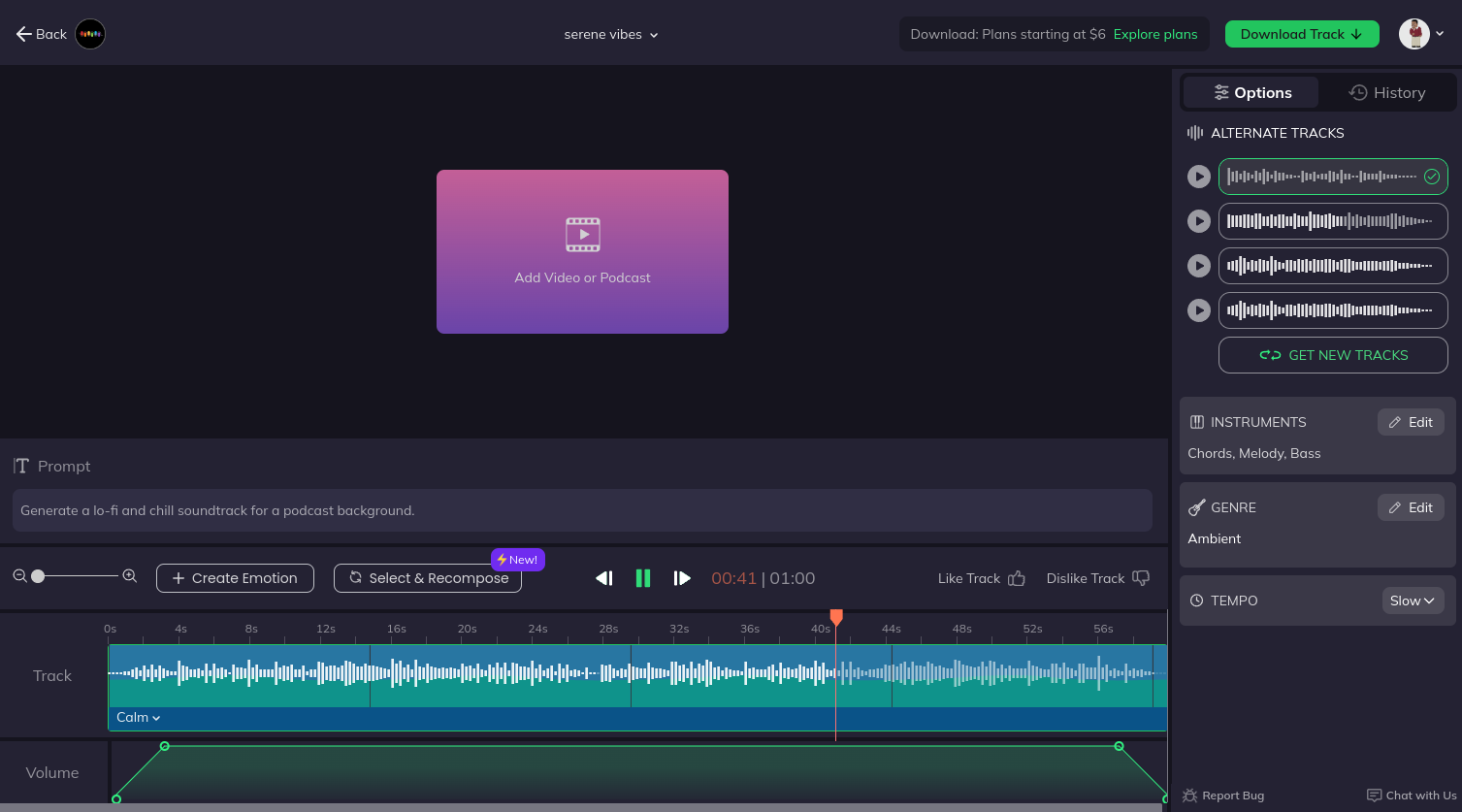
Task: Expand the Calm emotion dropdown
Action: [x=138, y=718]
